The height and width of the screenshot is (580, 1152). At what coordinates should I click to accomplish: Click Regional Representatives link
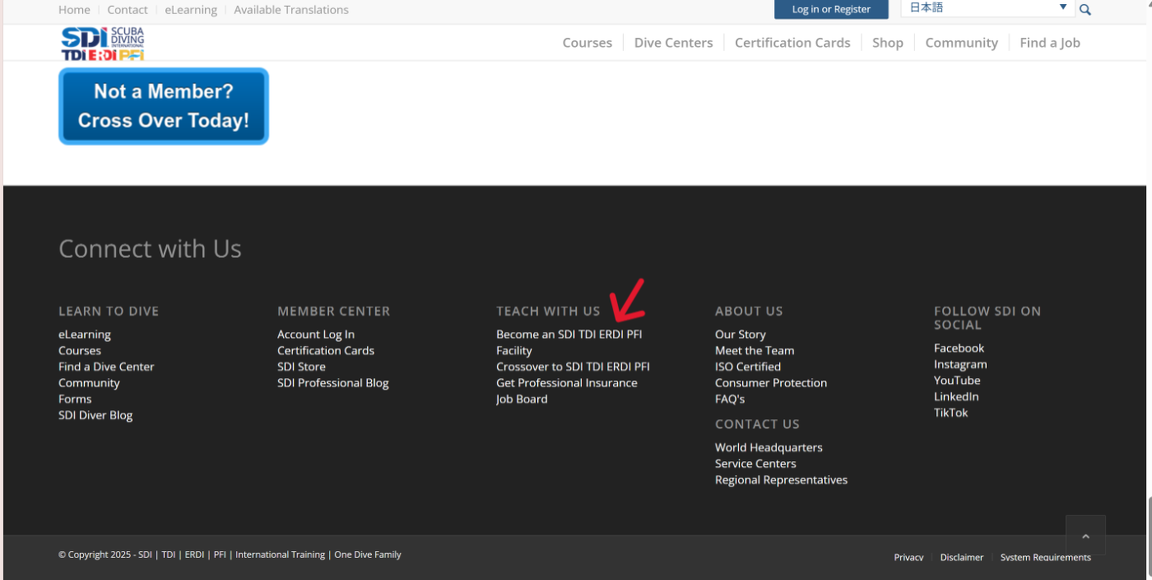[781, 480]
